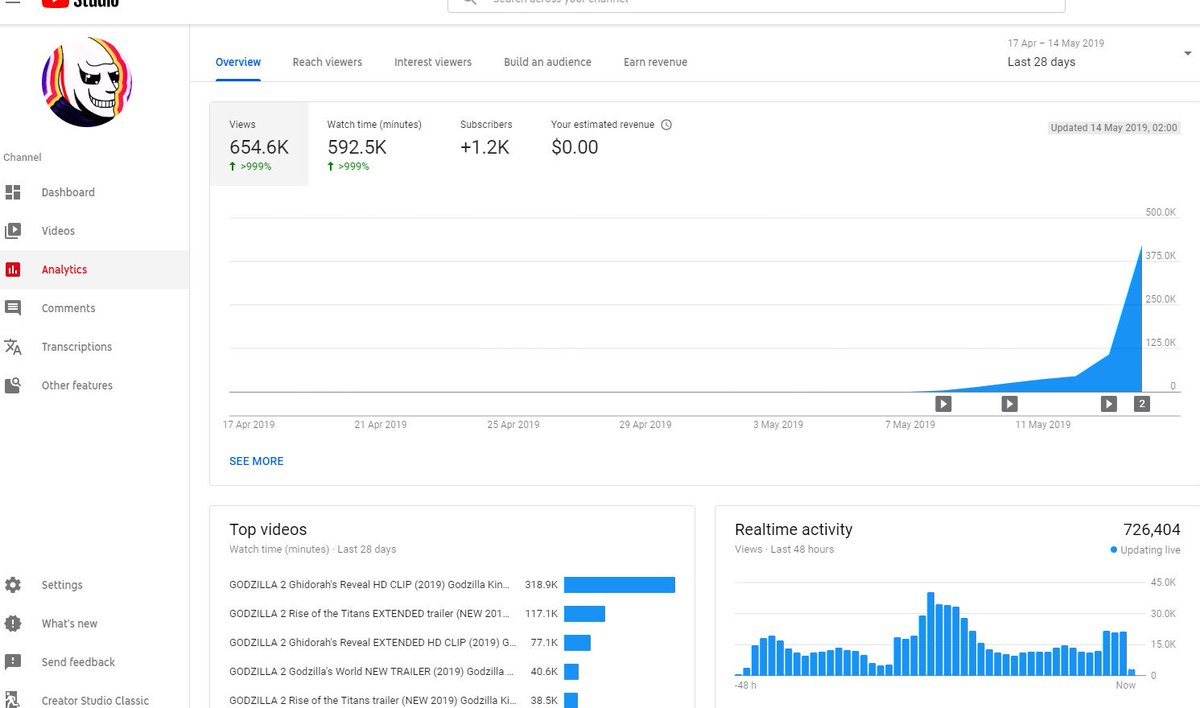Click the date range dropdown arrow
1200x708 pixels.
point(1186,53)
